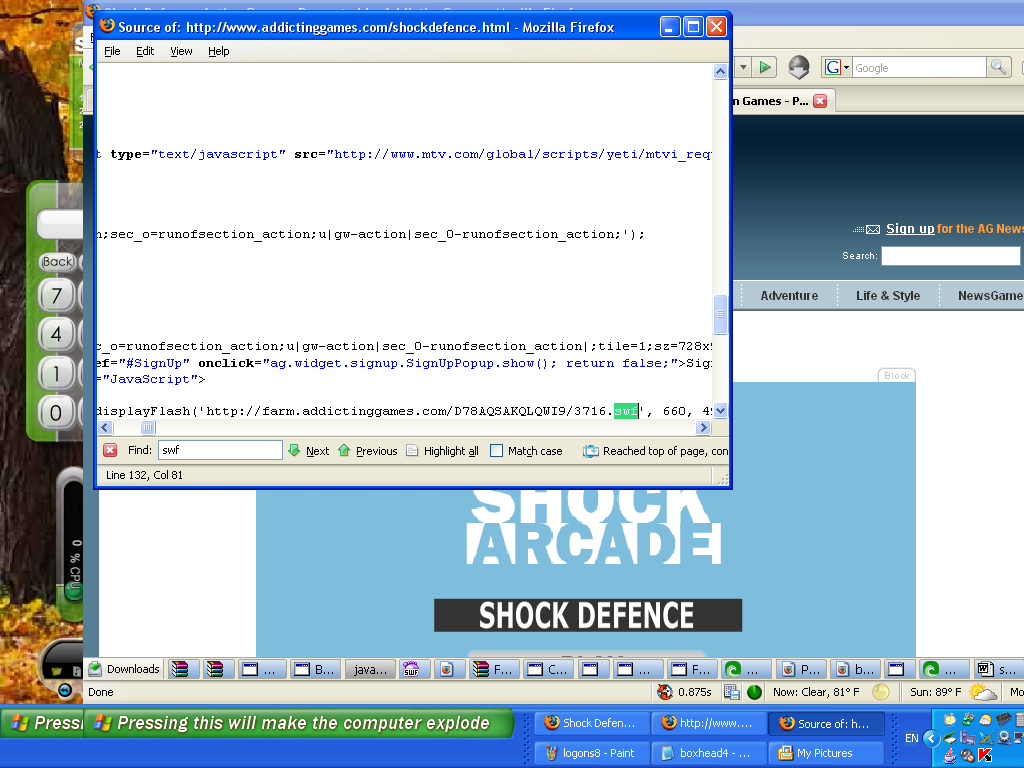Screen dimensions: 1024x768
Task: Enable the Match case checkbox
Action: (497, 451)
